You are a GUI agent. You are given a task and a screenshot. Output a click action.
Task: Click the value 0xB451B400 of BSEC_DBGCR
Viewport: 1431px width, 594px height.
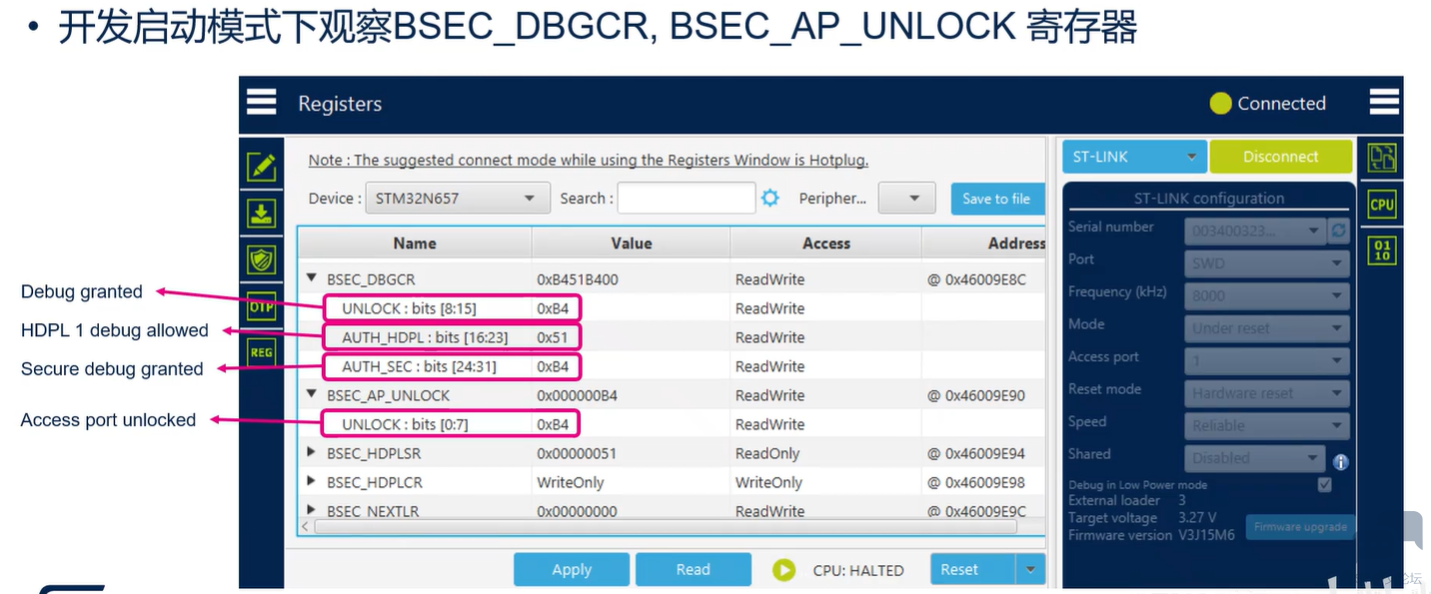pos(577,279)
